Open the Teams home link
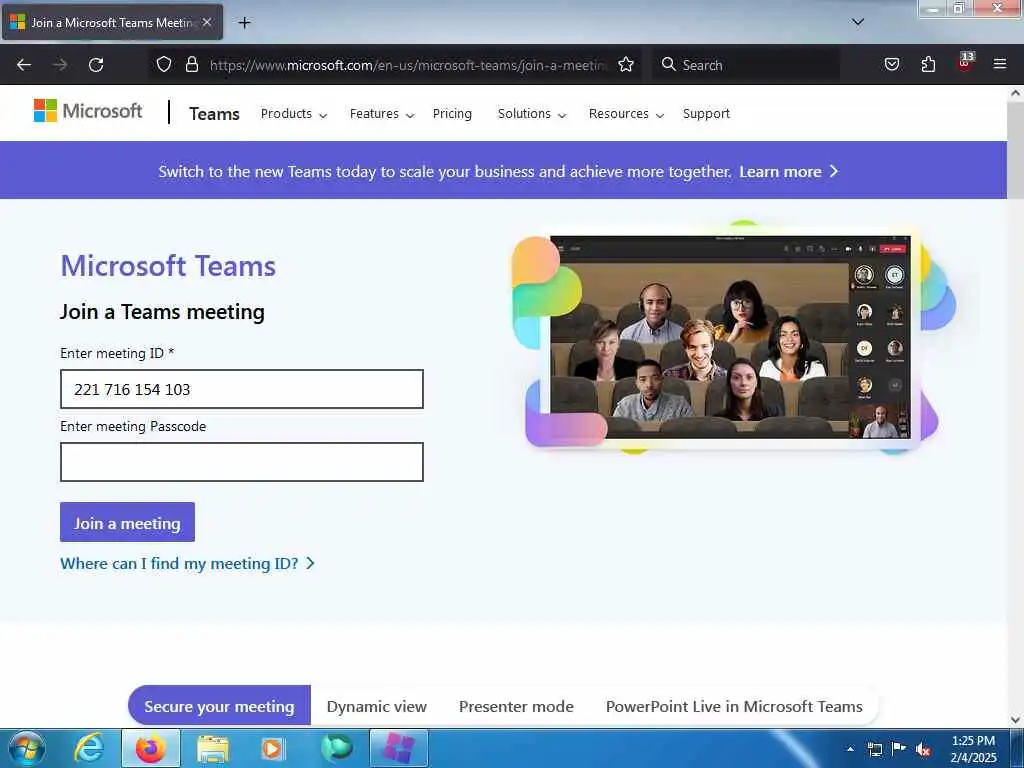 (214, 114)
